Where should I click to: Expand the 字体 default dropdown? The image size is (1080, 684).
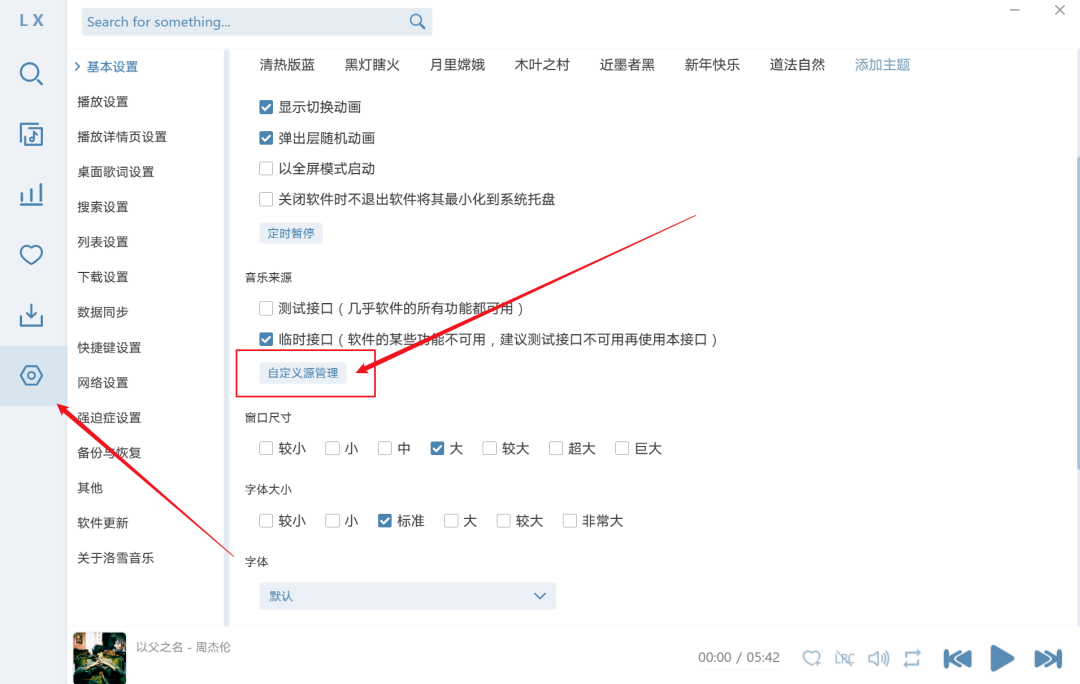(x=407, y=596)
